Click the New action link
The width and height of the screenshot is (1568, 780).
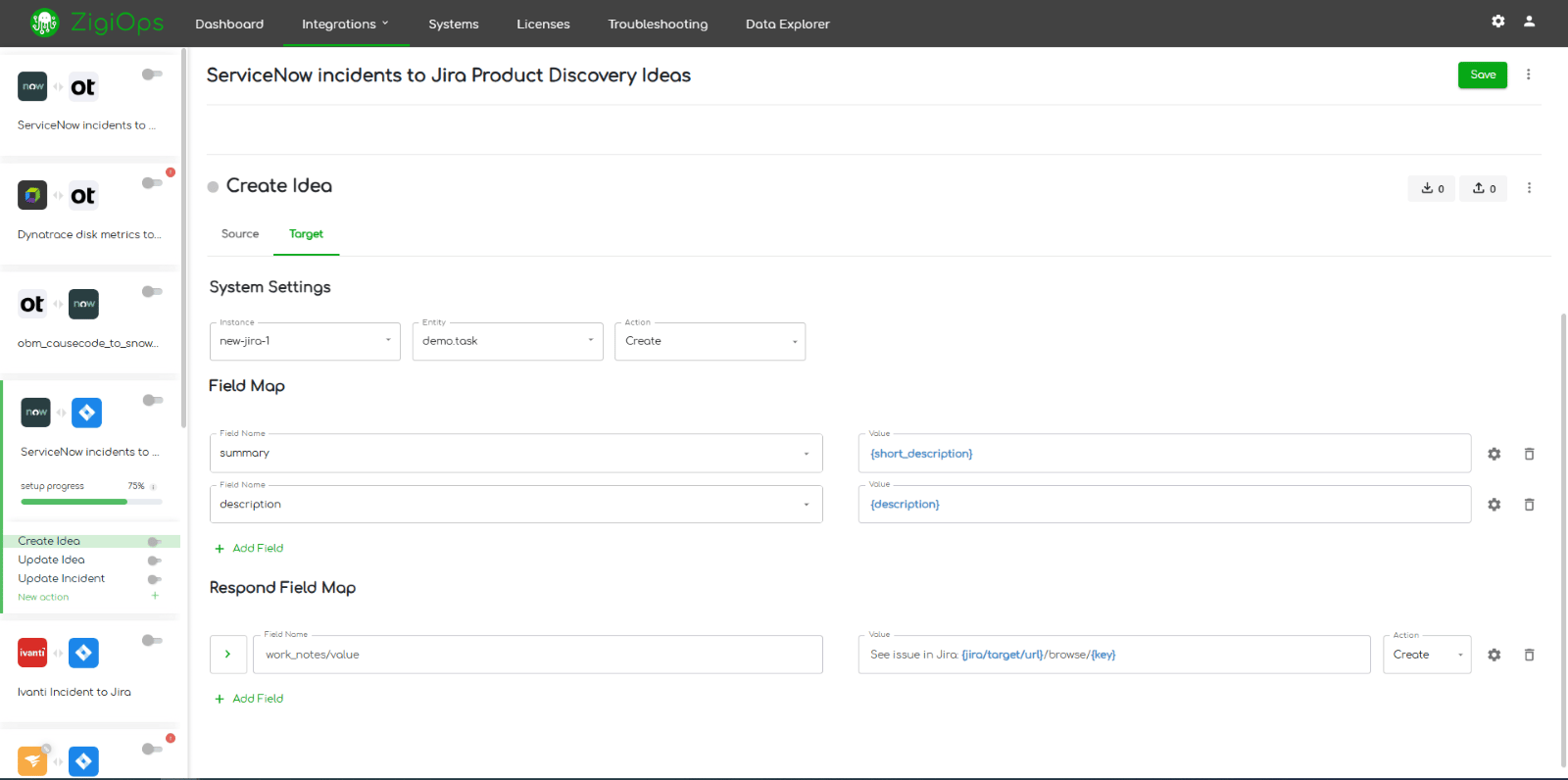click(43, 597)
